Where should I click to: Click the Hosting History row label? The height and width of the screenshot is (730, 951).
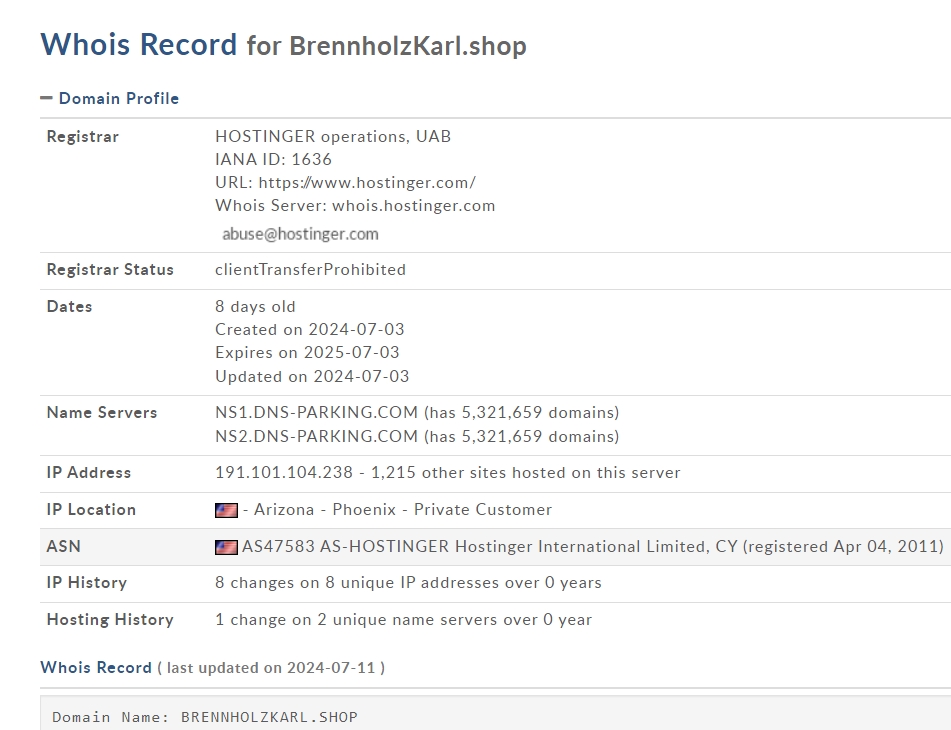tap(110, 620)
